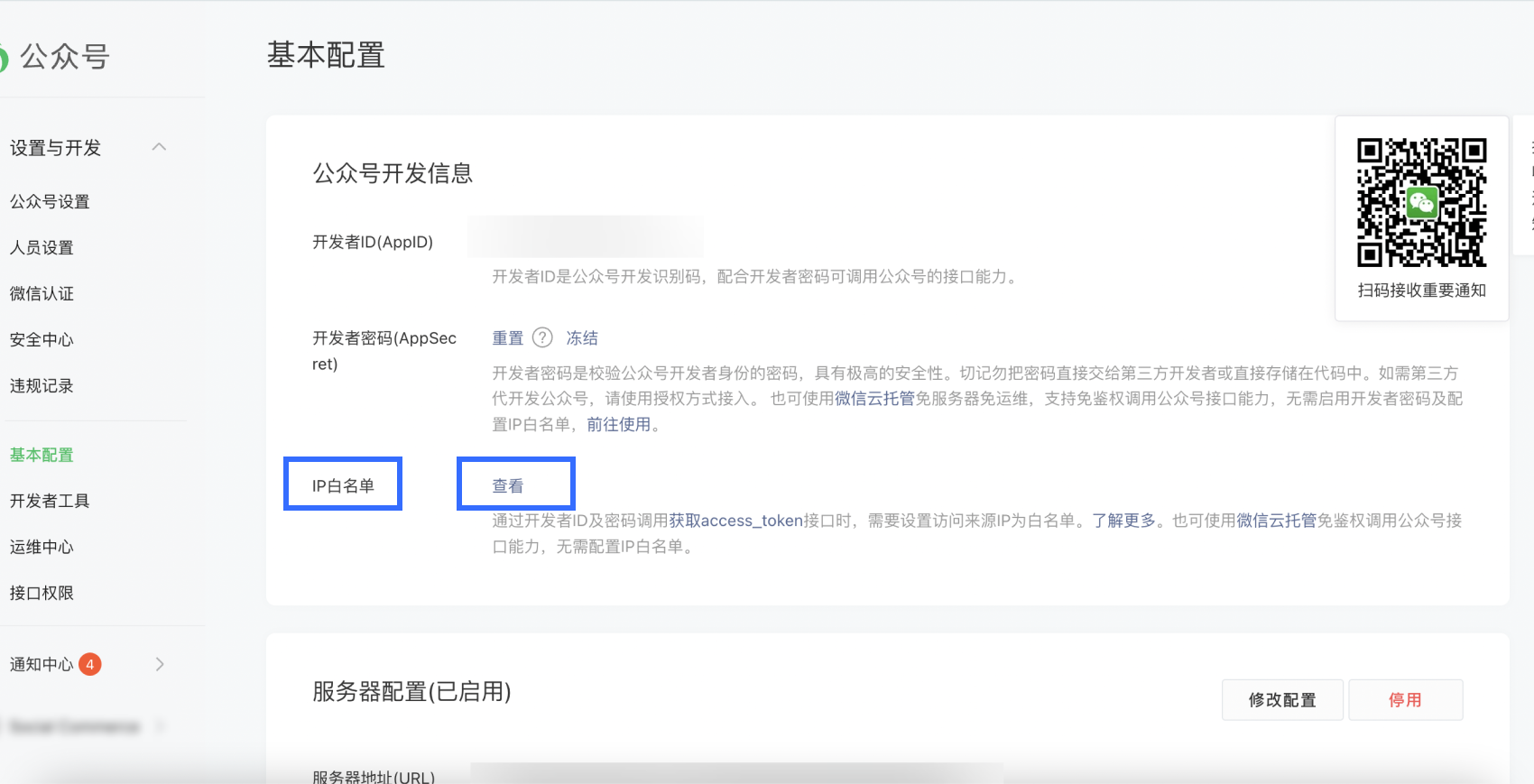Open 开发者工具 in sidebar
Viewport: 1534px width, 784px height.
(x=50, y=501)
